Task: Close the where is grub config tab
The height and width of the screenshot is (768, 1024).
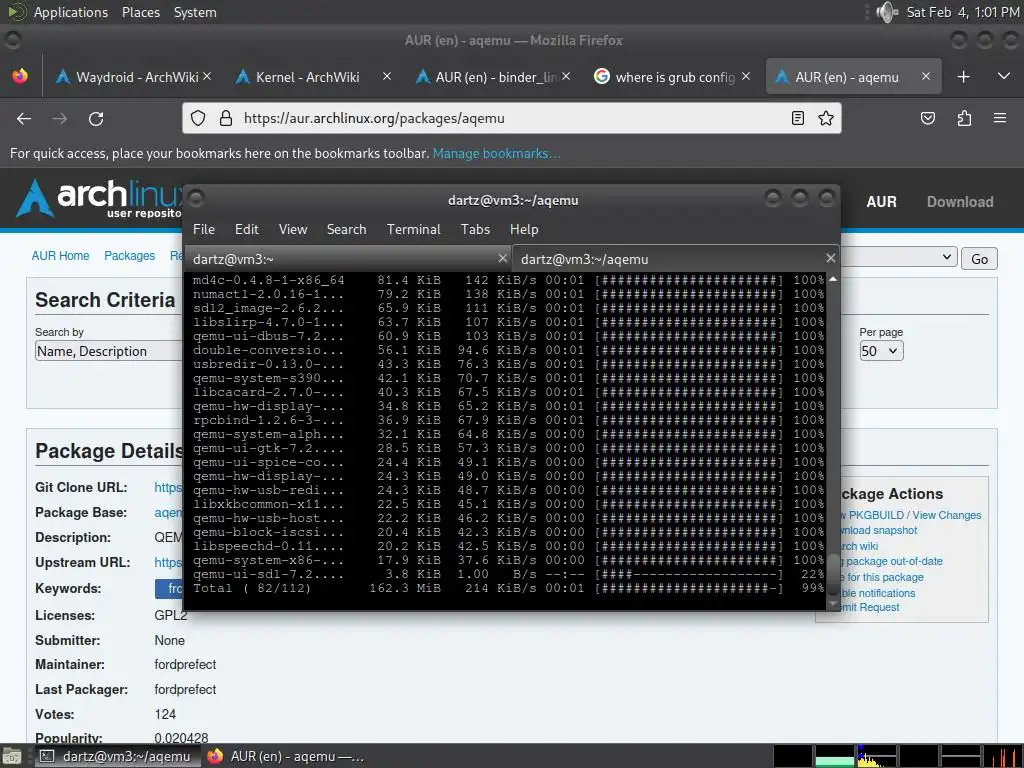Action: point(746,76)
